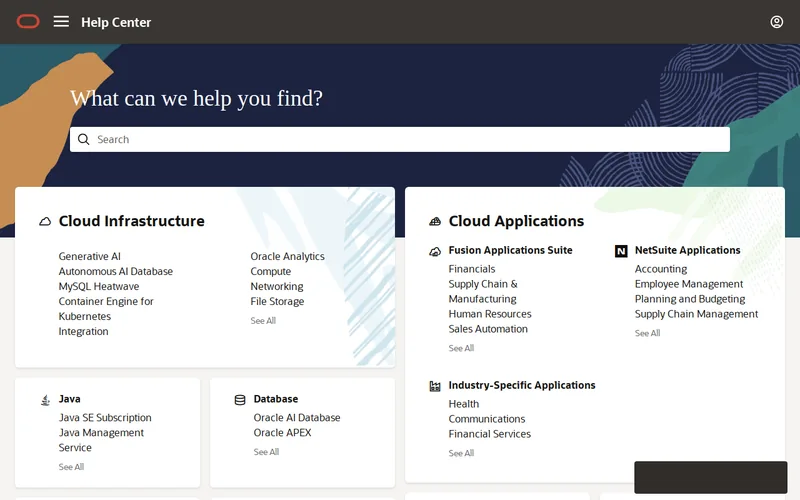This screenshot has width=800, height=500.
Task: See All under Cloud Infrastructure
Action: [x=263, y=320]
